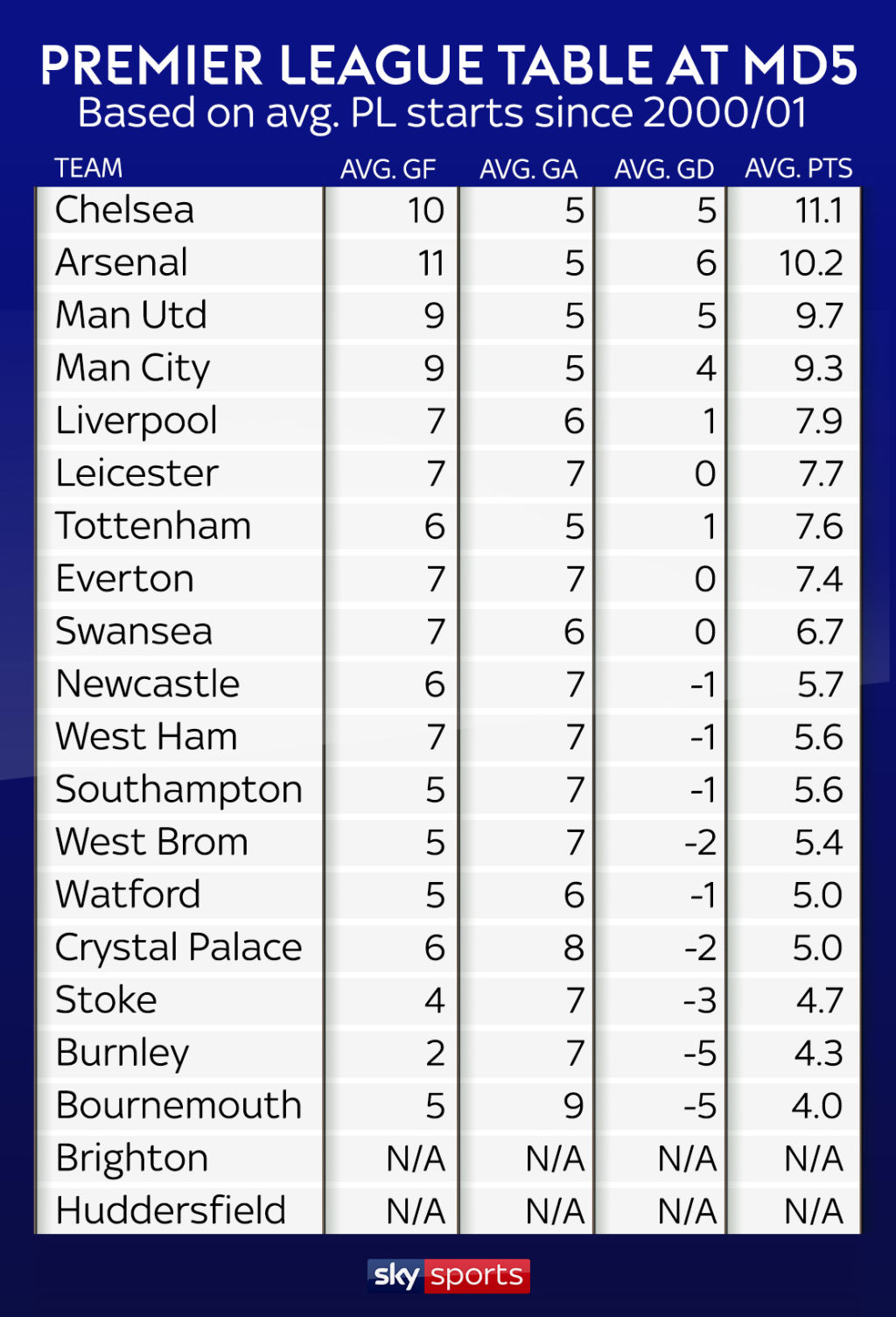This screenshot has width=896, height=1317.
Task: Select the Arsenal row name
Action: (x=122, y=263)
